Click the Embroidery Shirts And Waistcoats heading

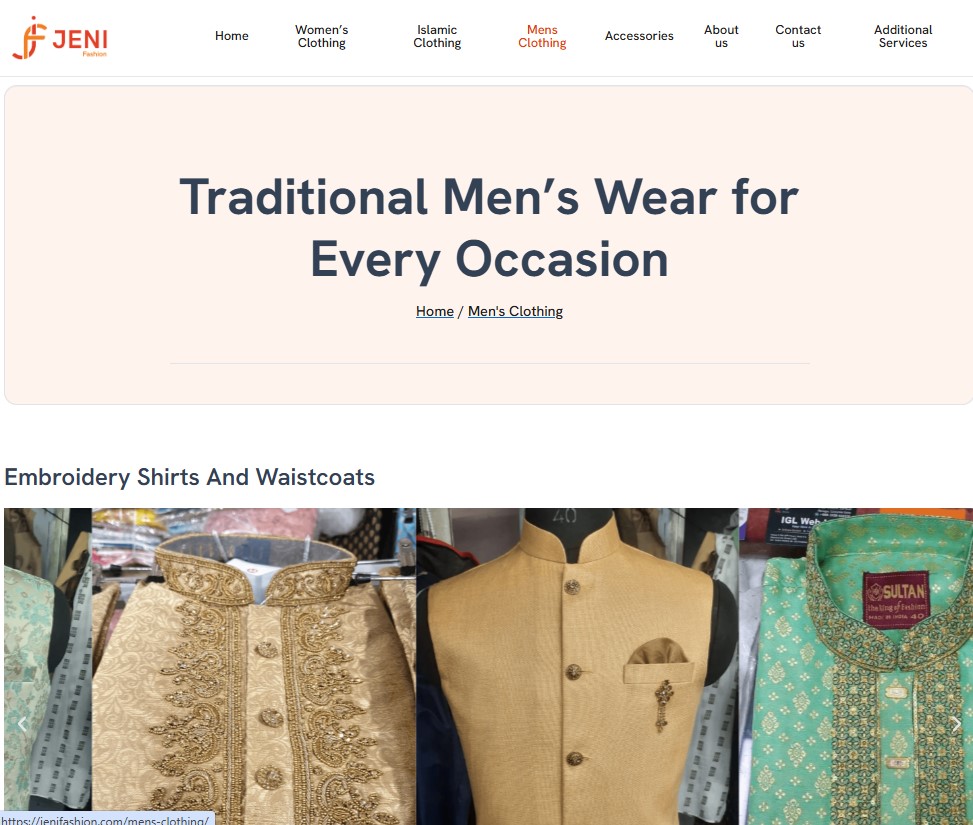pyautogui.click(x=189, y=477)
